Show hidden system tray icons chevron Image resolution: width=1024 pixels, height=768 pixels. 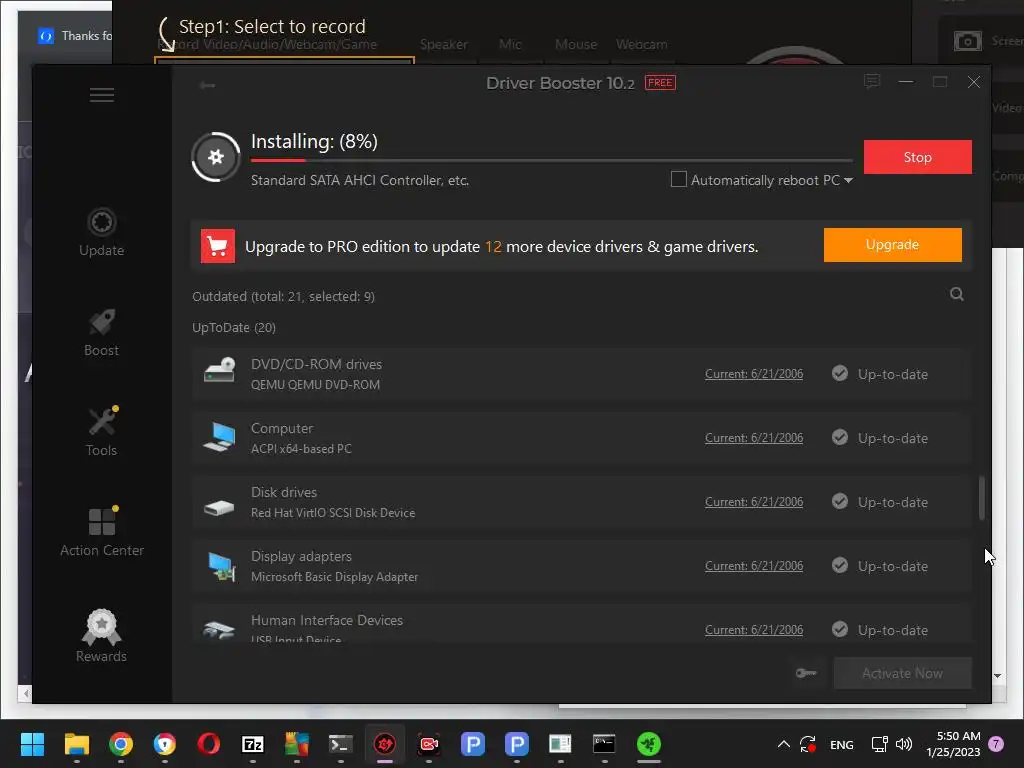point(784,744)
